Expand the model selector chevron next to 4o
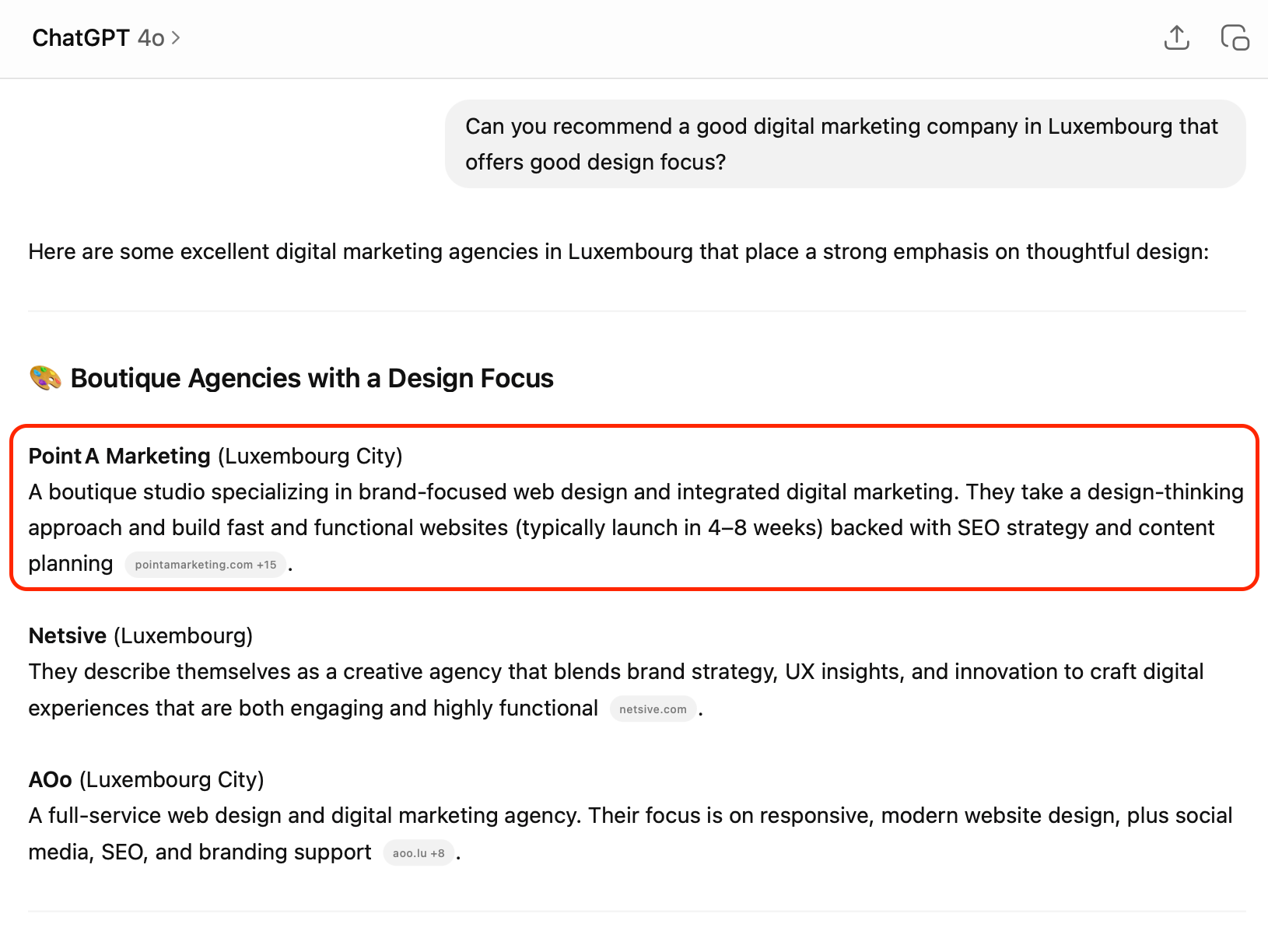 [176, 37]
